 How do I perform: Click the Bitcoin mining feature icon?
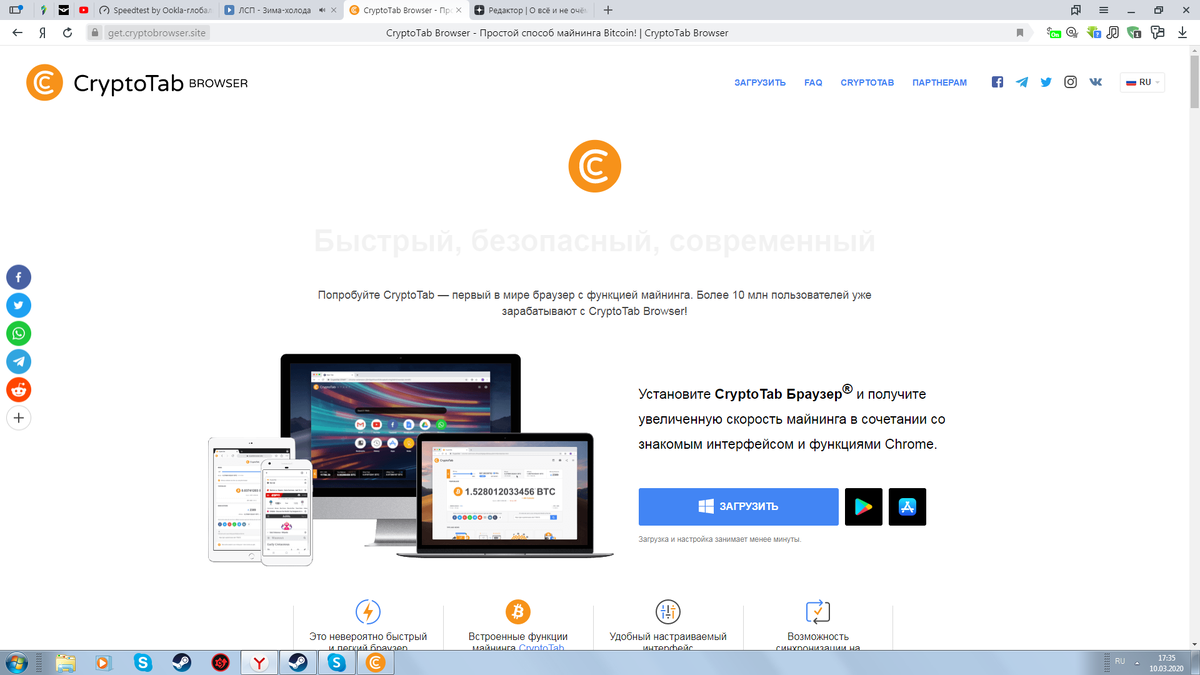[x=518, y=611]
